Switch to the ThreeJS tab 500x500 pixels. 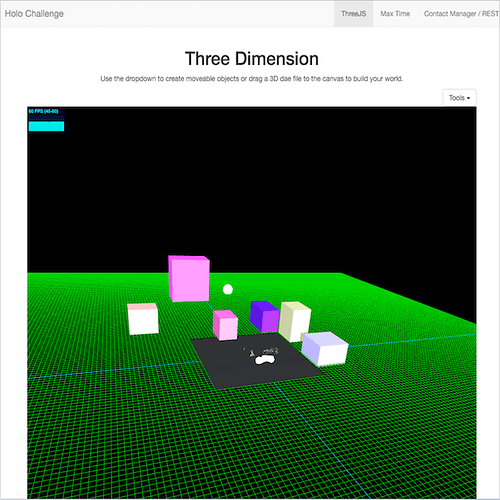point(353,14)
